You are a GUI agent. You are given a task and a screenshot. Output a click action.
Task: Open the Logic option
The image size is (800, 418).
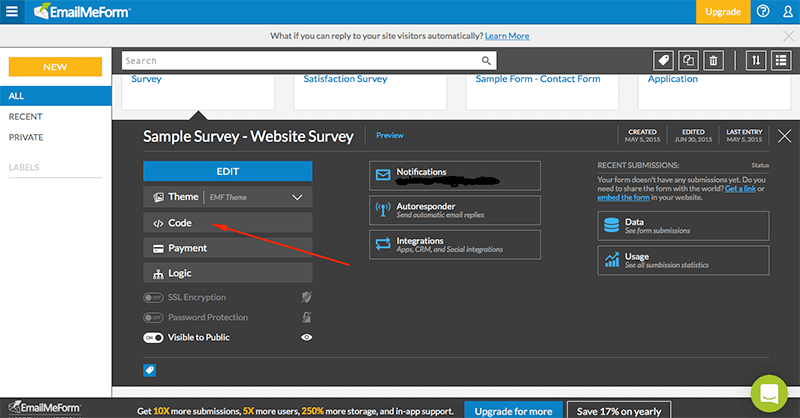click(228, 273)
